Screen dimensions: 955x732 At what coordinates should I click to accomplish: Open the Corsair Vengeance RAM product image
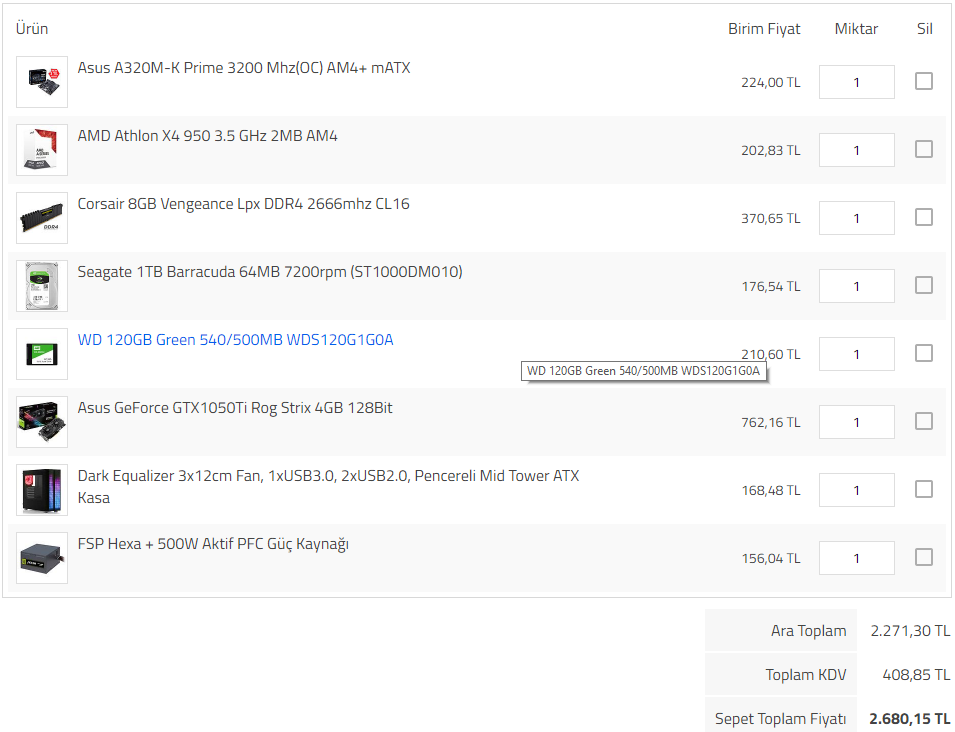pyautogui.click(x=42, y=218)
